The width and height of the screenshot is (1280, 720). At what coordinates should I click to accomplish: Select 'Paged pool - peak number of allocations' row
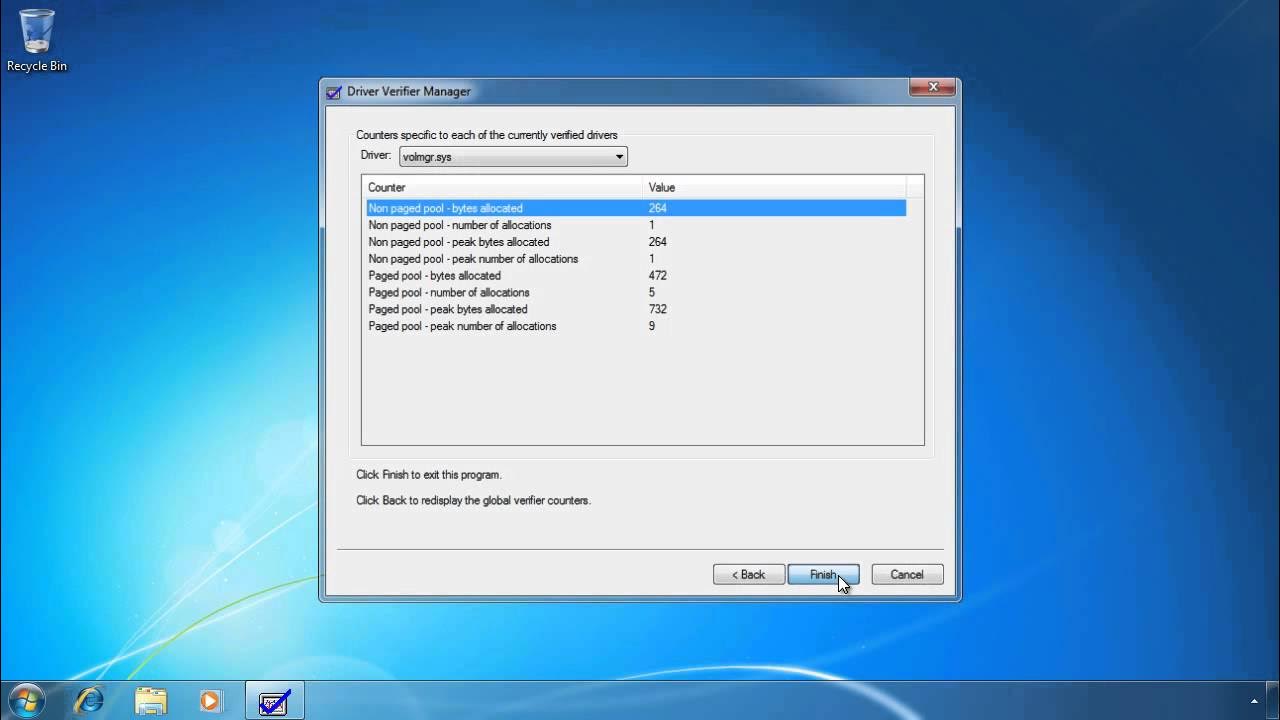tap(636, 326)
